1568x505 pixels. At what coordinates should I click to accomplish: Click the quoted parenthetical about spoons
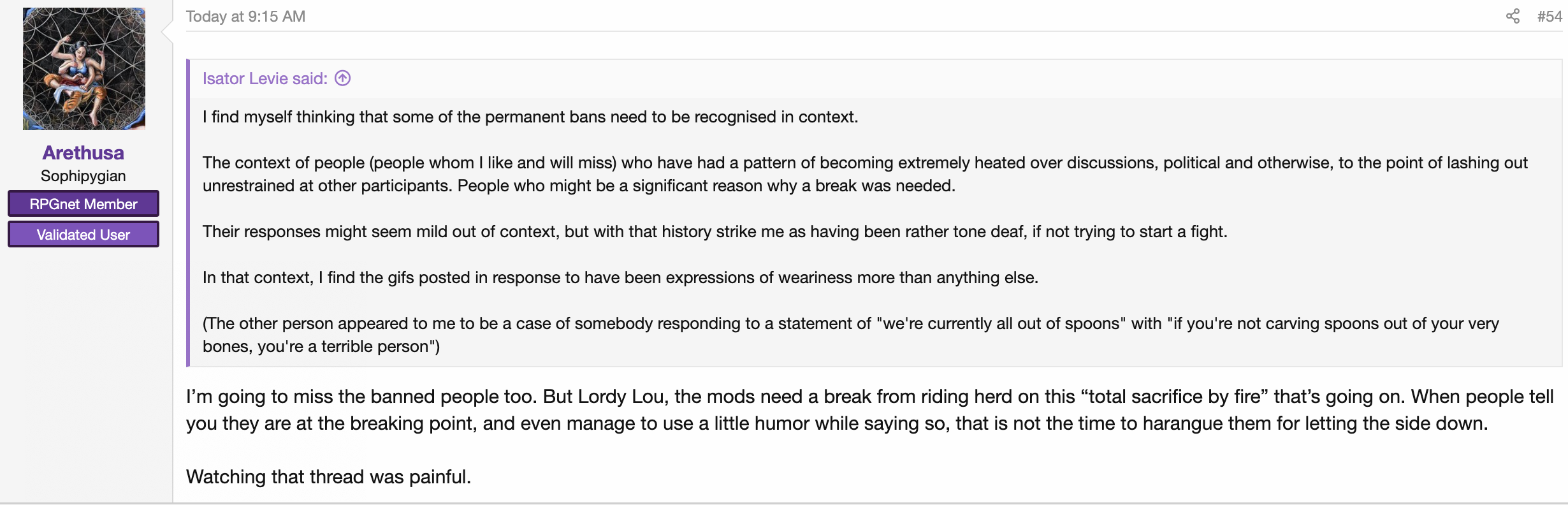point(850,335)
